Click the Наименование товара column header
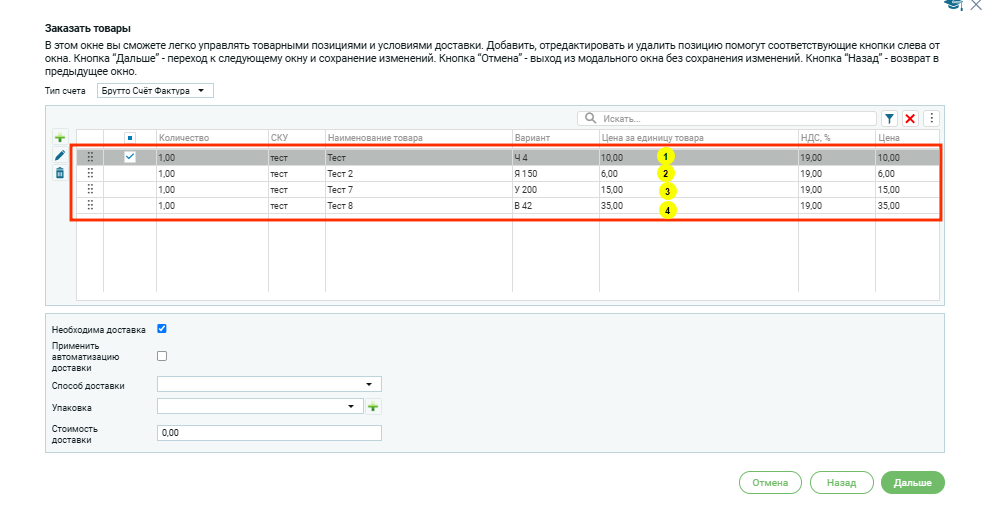The width and height of the screenshot is (982, 509). [417, 137]
